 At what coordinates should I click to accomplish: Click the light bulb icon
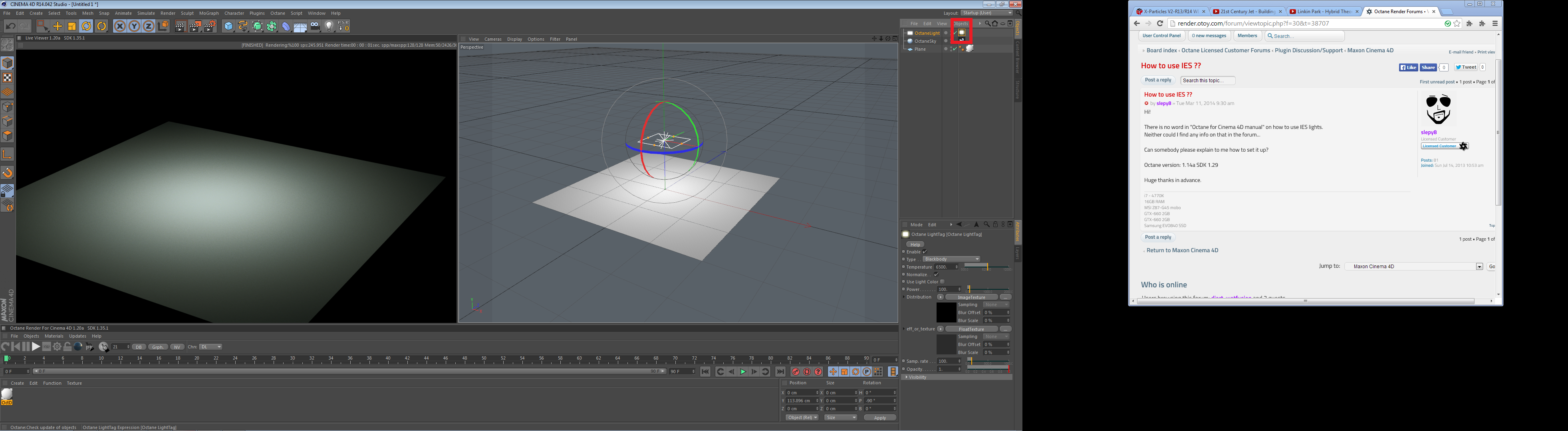click(329, 26)
